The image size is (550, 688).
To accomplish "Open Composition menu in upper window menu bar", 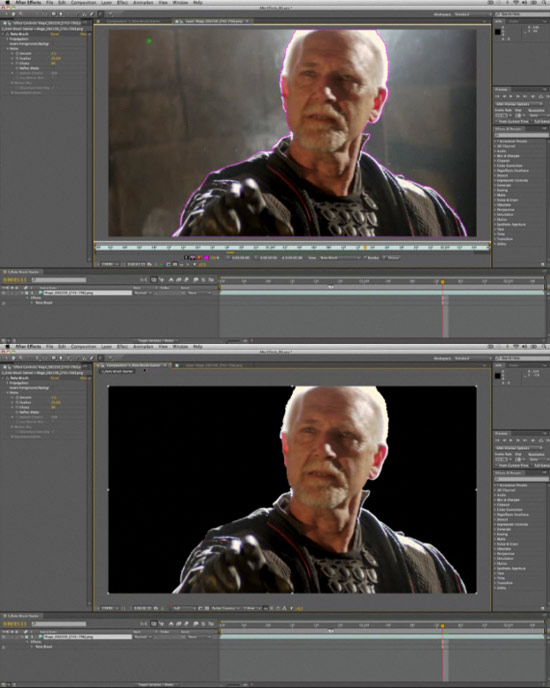I will (83, 3).
